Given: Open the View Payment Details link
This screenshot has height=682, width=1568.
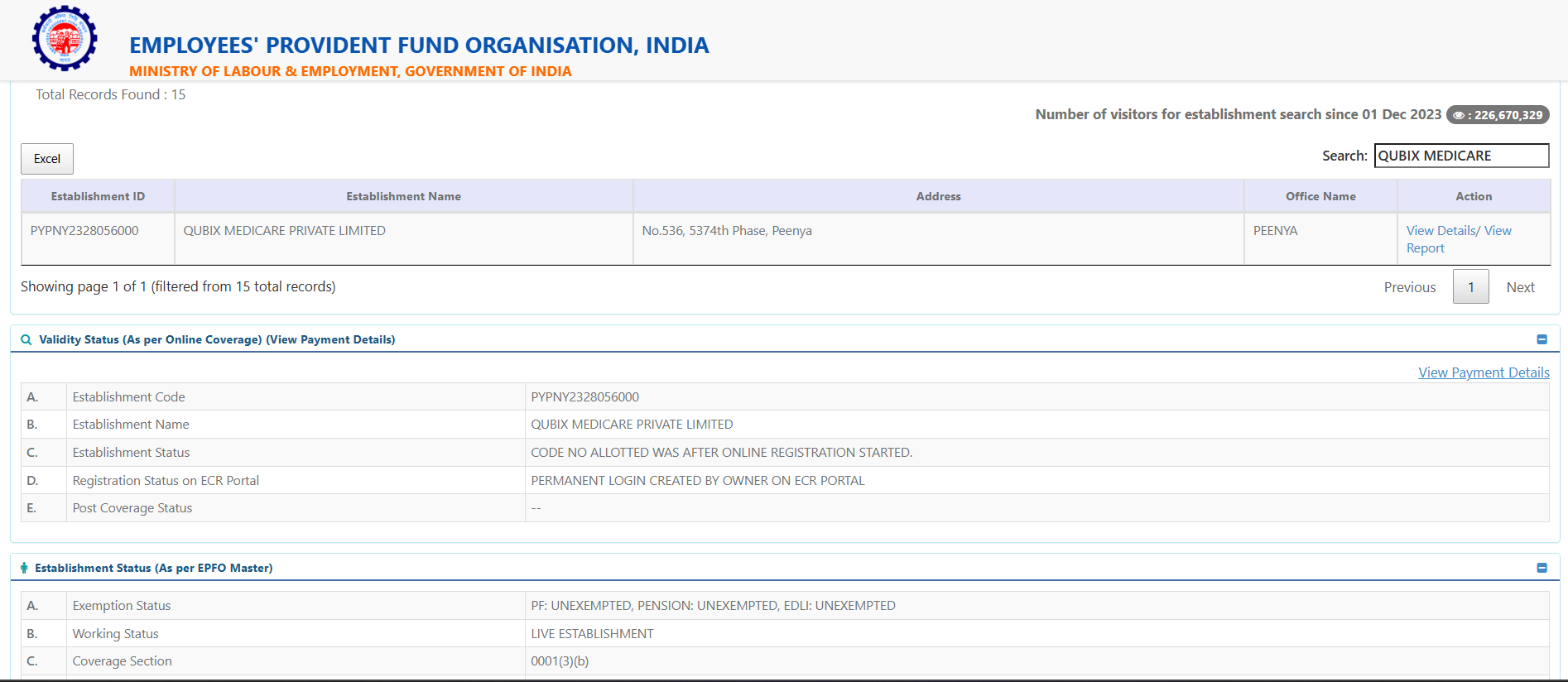Looking at the screenshot, I should [1484, 372].
